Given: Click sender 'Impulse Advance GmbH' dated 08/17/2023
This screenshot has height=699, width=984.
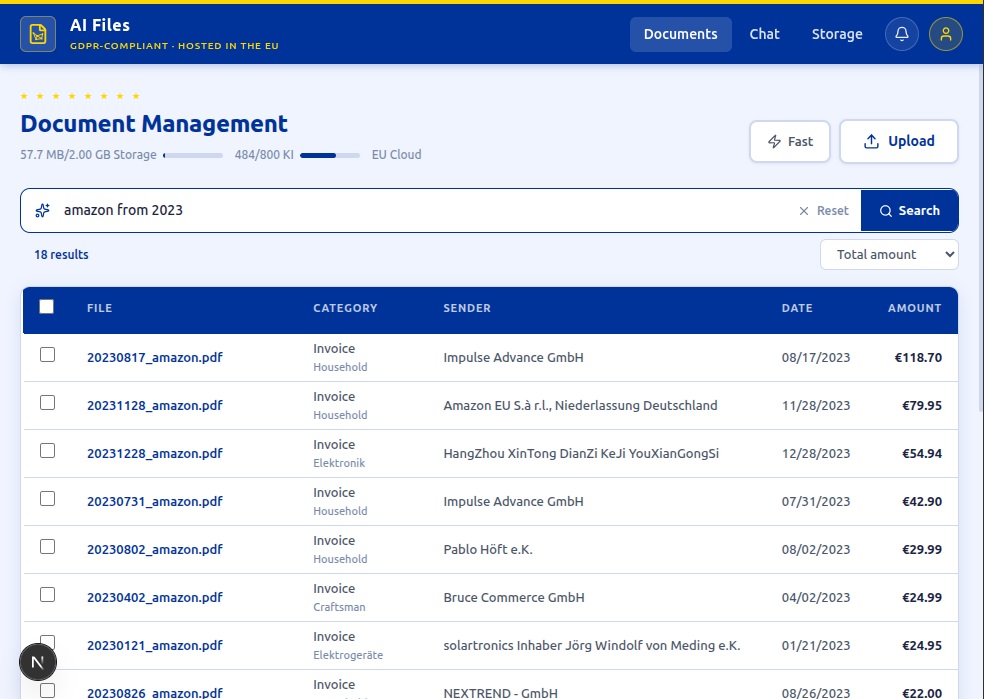Looking at the screenshot, I should click(513, 357).
